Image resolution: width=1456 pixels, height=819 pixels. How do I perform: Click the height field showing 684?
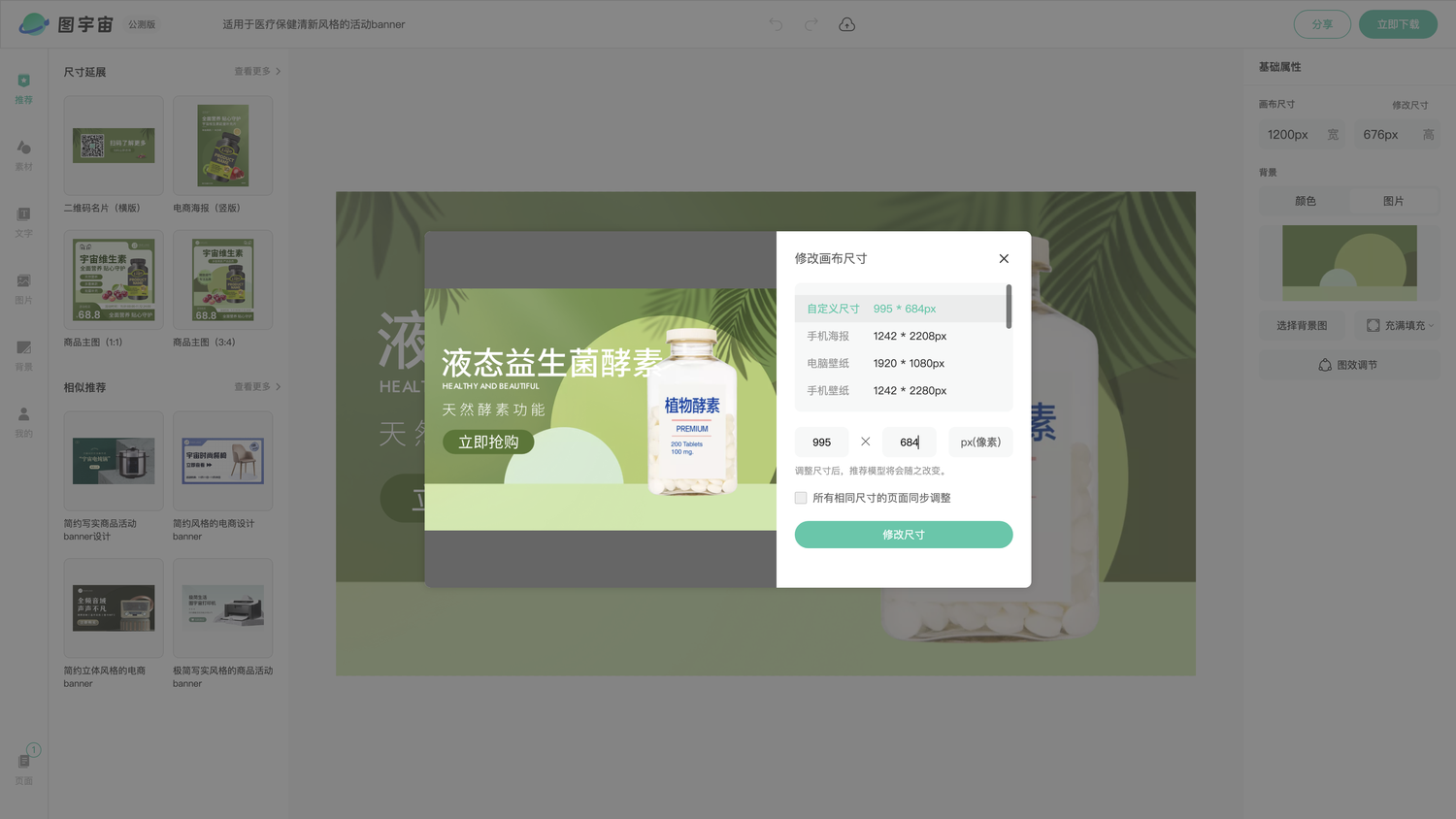click(x=910, y=442)
